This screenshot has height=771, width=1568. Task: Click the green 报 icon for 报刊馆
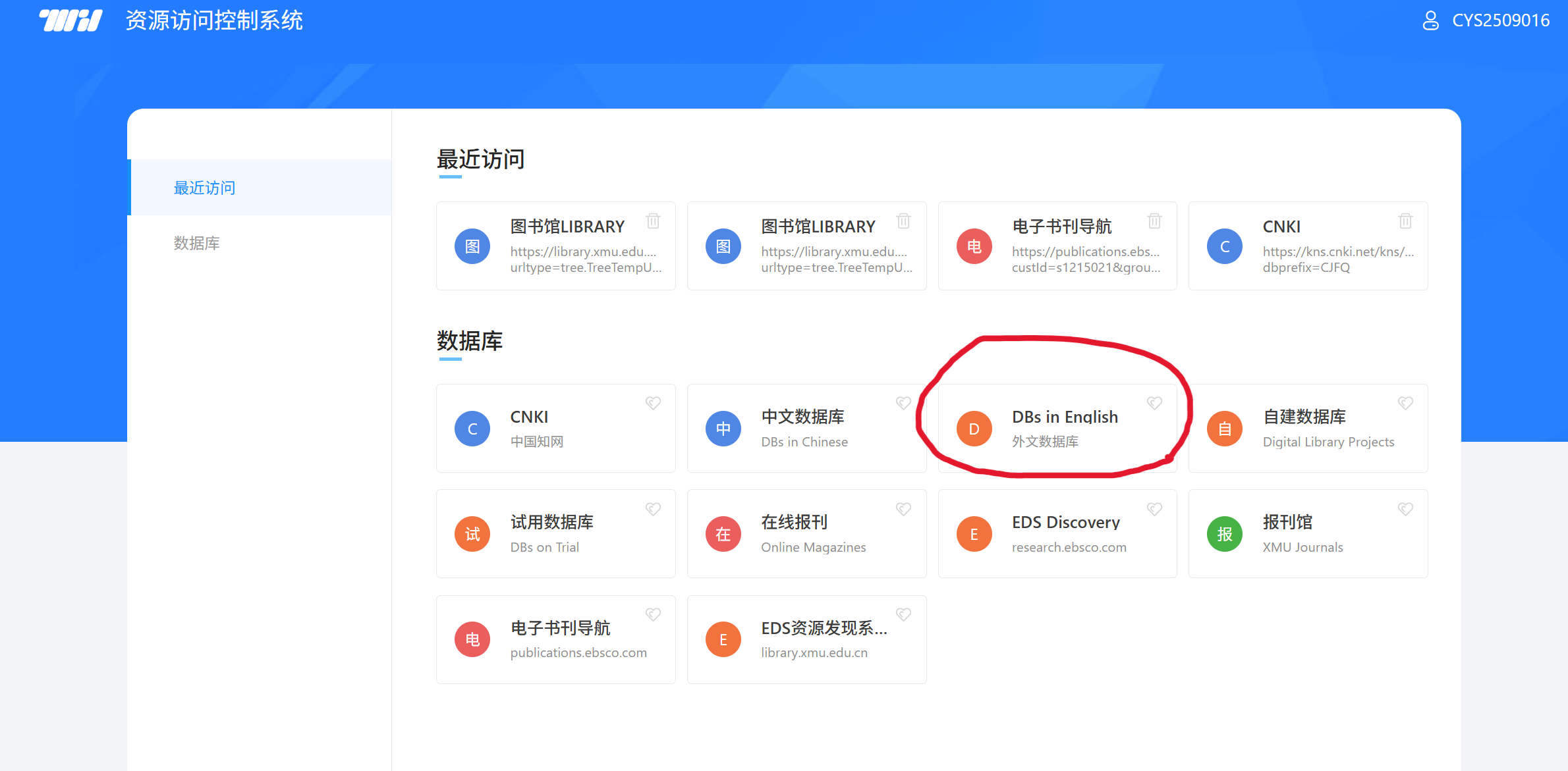(x=1224, y=534)
